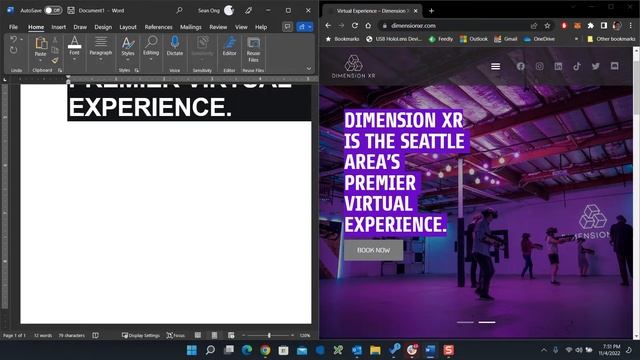
Task: Open the Editor proofing tool
Action: click(x=229, y=46)
